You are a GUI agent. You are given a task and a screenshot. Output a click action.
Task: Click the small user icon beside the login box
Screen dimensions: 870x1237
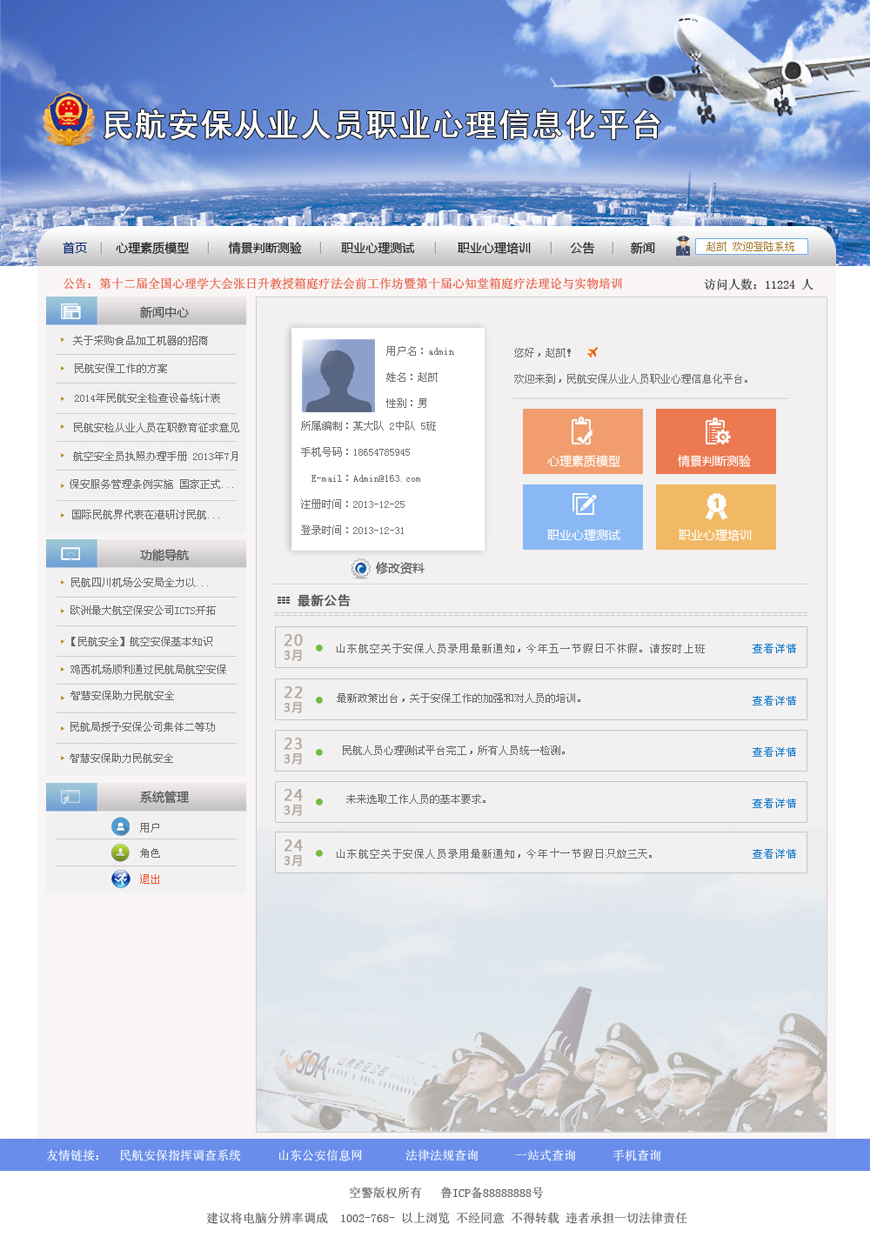click(x=683, y=246)
